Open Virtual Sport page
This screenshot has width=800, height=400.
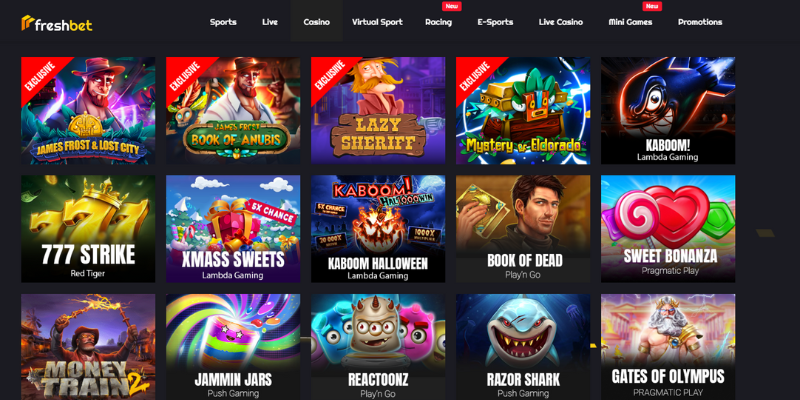pos(377,22)
